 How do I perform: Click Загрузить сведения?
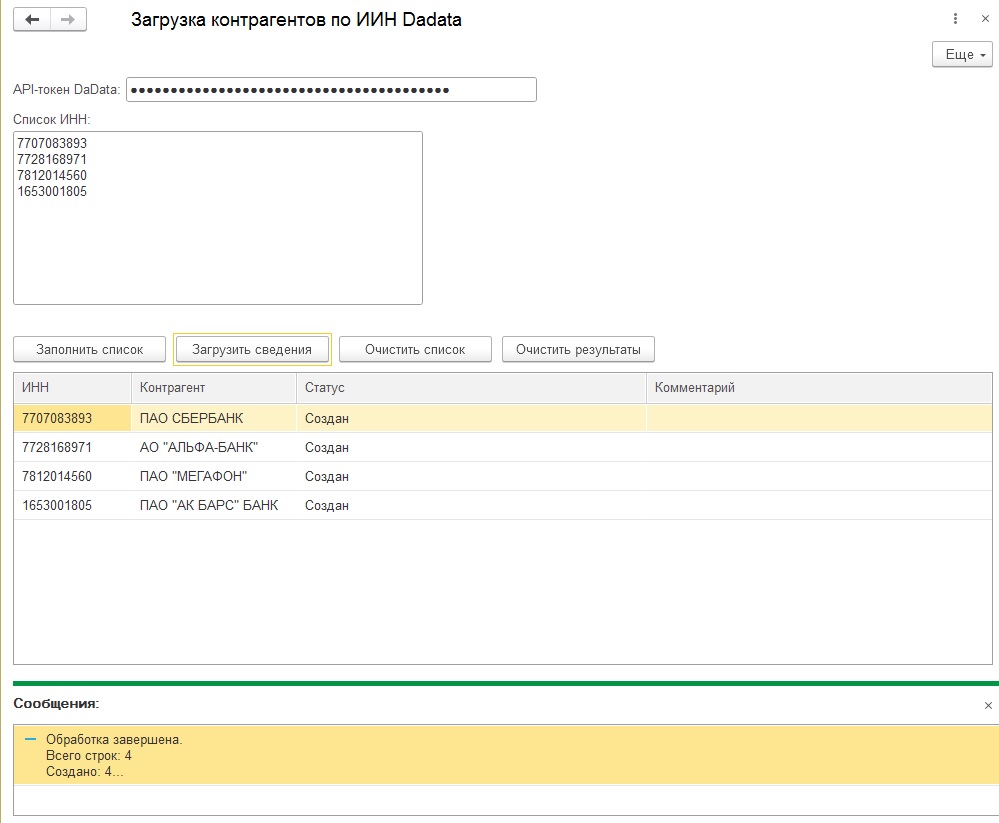click(252, 349)
